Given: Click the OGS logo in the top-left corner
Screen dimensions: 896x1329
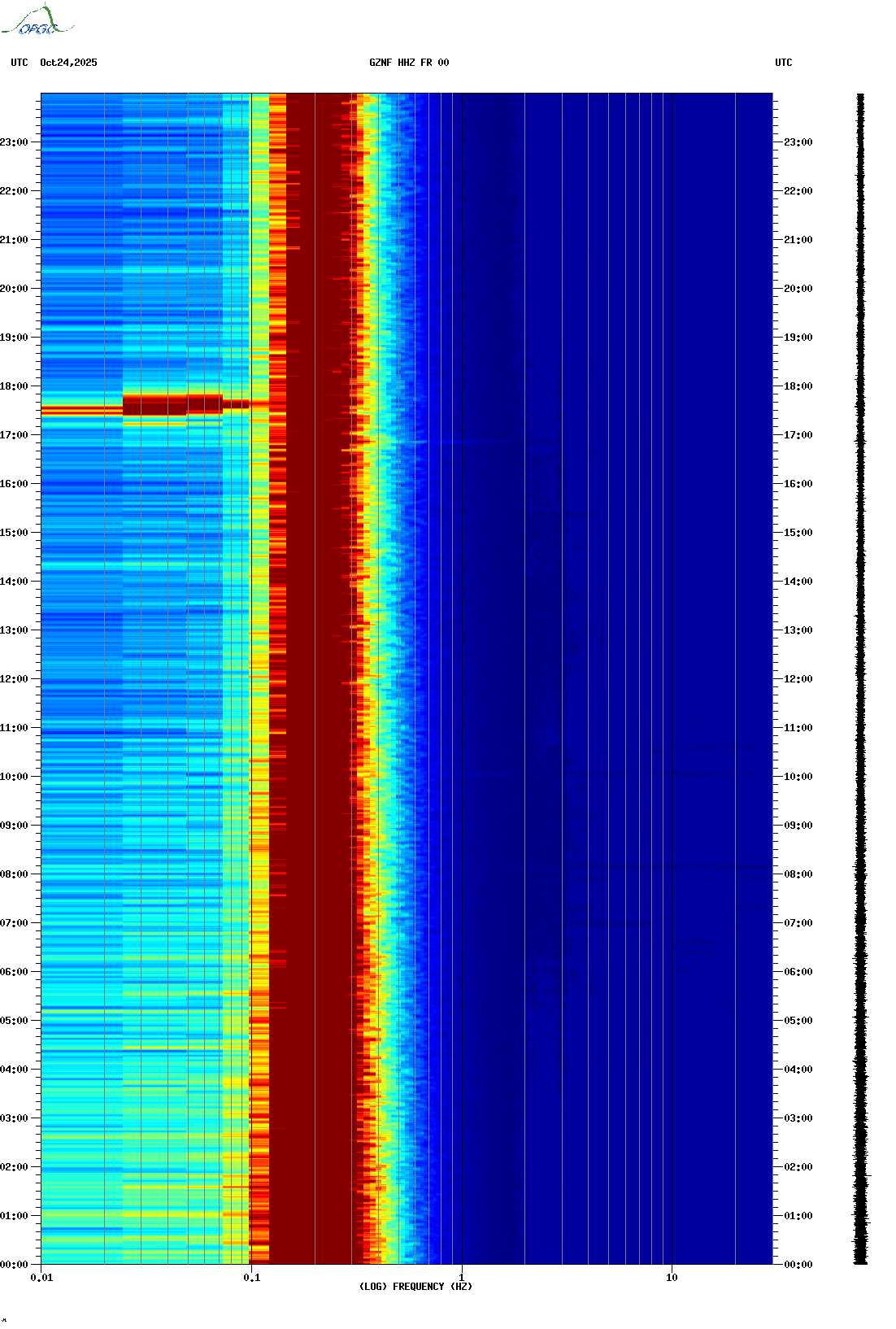Looking at the screenshot, I should pos(37,21).
